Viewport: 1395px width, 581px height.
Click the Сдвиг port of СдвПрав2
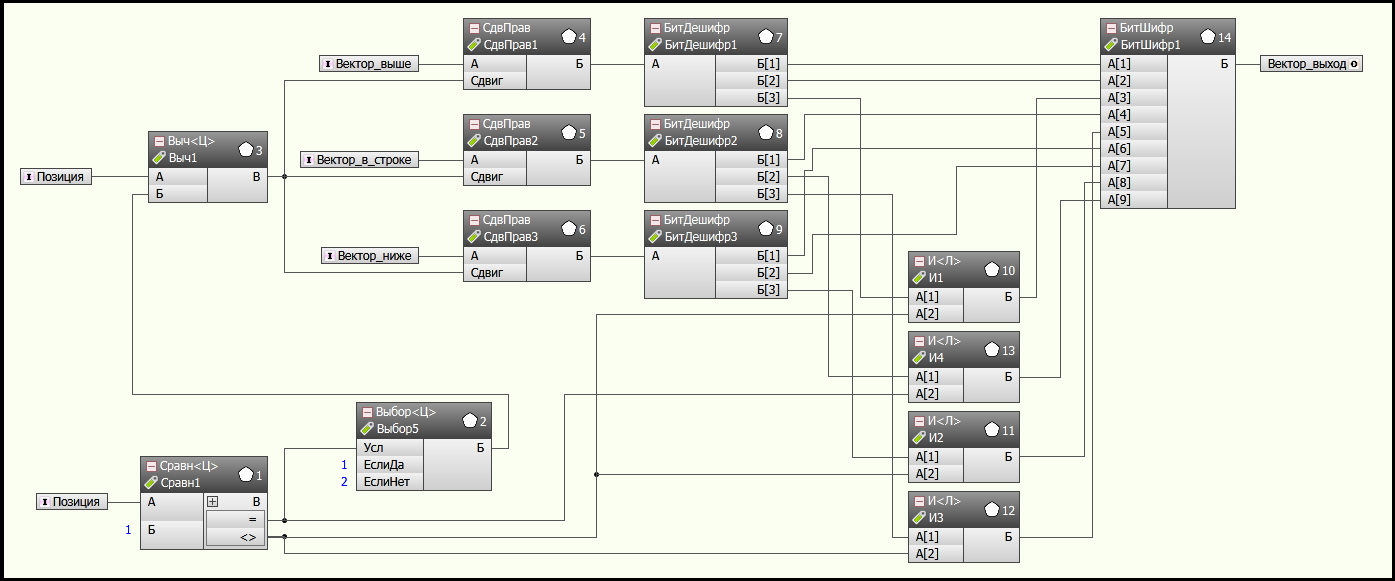point(495,177)
